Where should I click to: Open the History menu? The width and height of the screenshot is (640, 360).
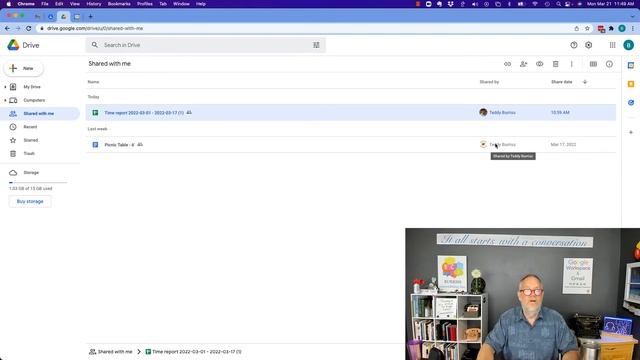click(93, 4)
